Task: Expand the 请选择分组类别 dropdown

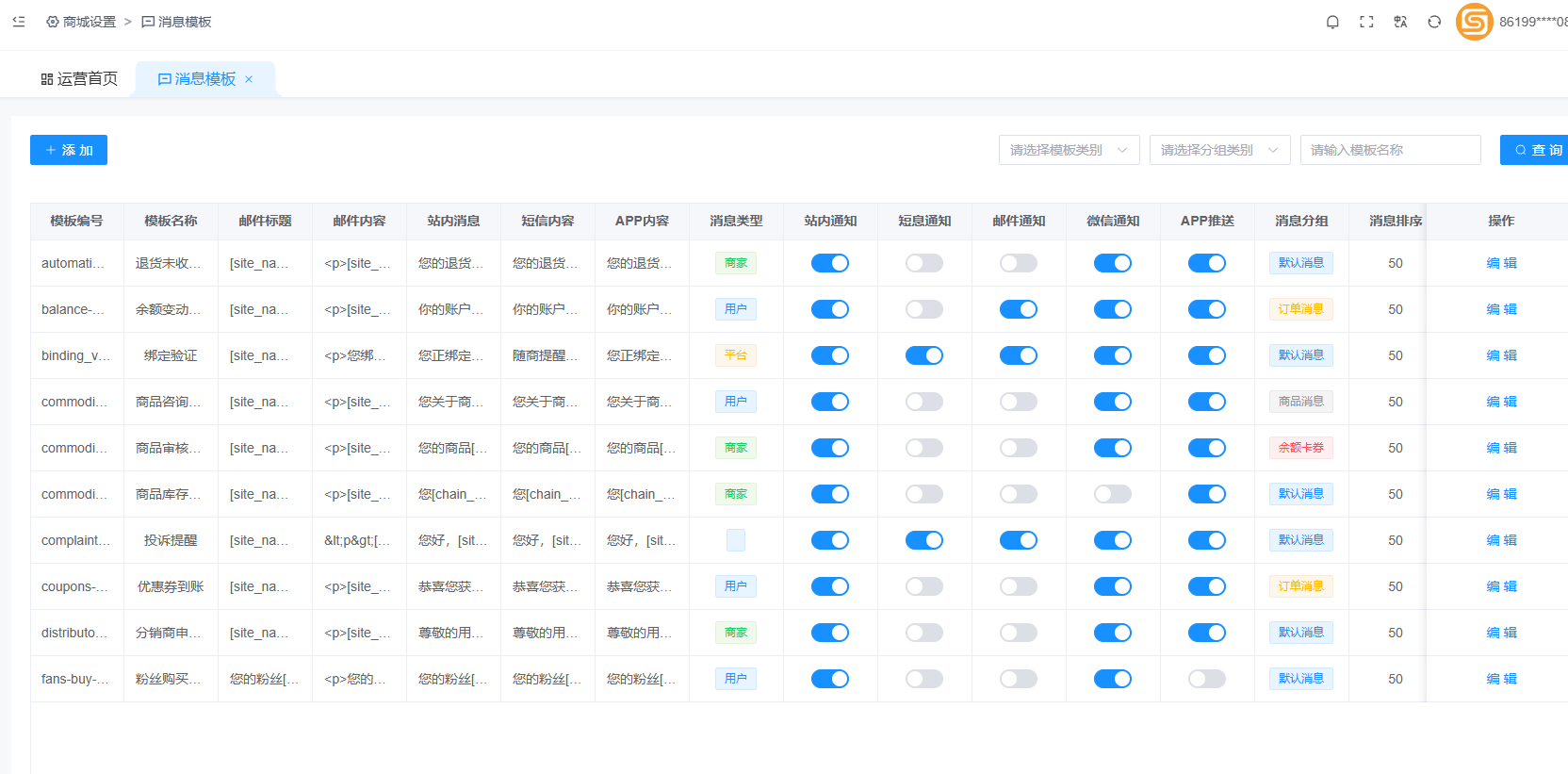Action: pos(1219,150)
